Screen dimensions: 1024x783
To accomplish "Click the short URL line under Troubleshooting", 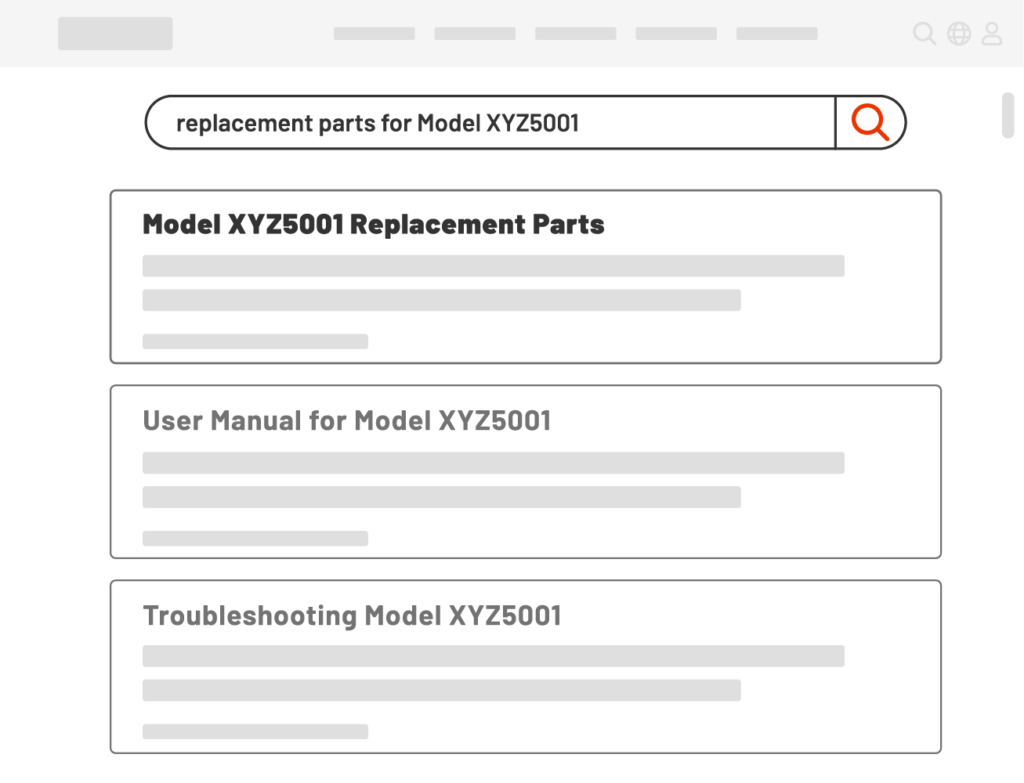I will (x=255, y=731).
